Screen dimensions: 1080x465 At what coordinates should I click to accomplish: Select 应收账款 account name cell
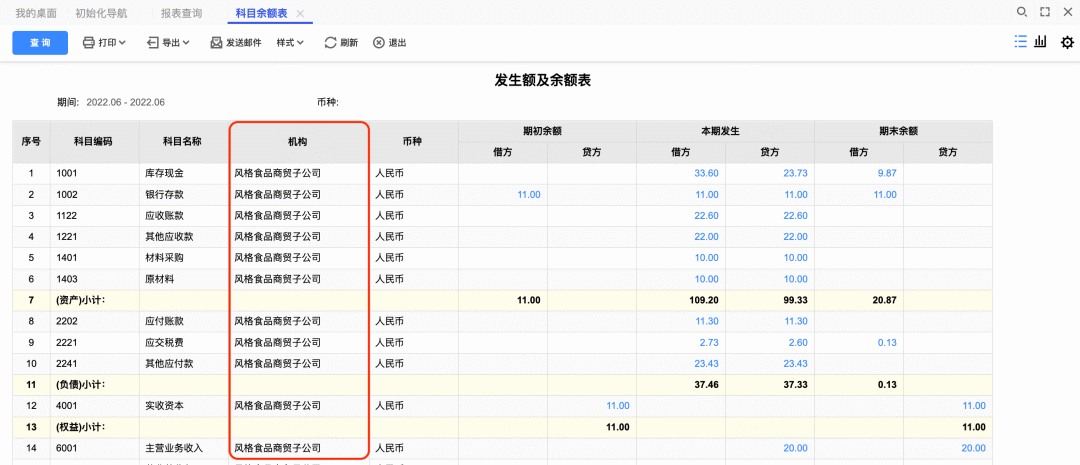tap(184, 216)
